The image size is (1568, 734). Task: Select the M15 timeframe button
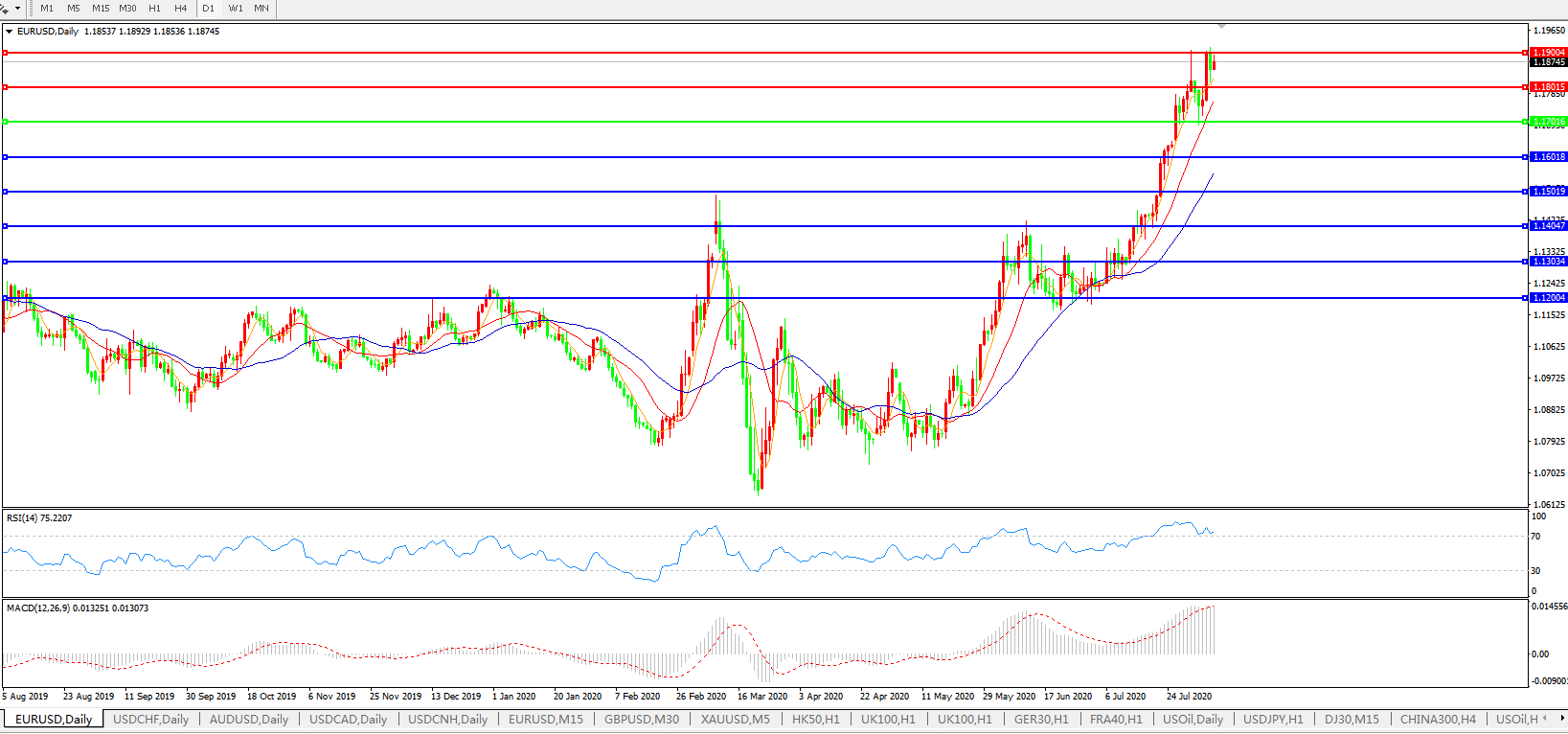pos(101,9)
